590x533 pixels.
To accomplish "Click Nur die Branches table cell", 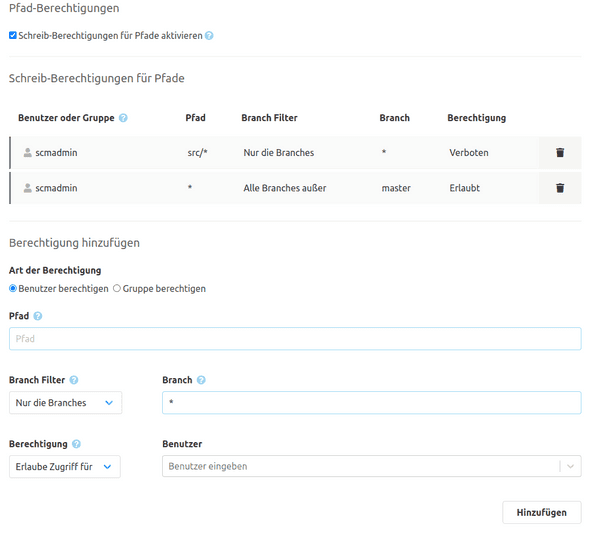I will point(278,152).
